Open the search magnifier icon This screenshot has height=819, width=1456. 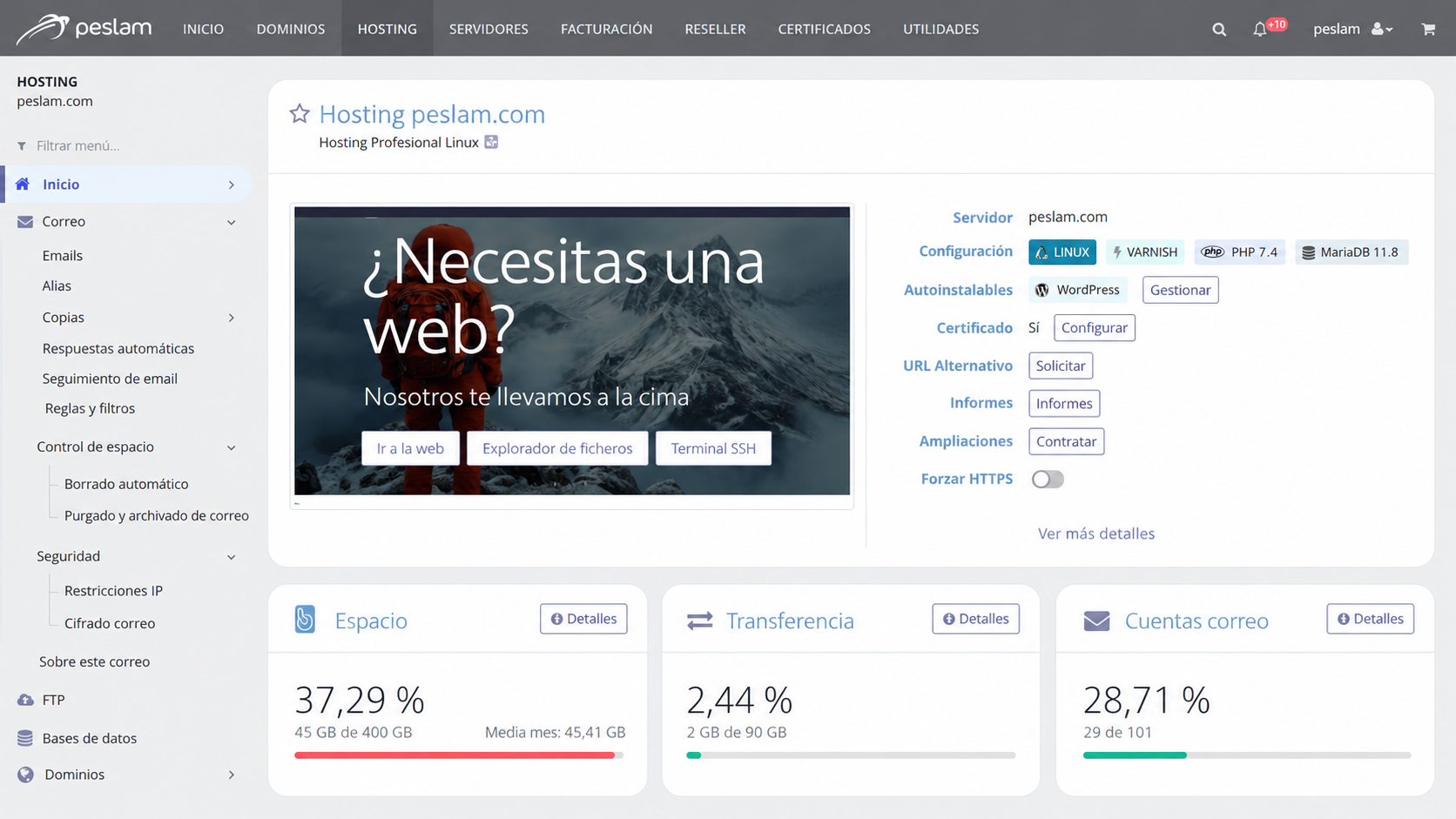1219,30
